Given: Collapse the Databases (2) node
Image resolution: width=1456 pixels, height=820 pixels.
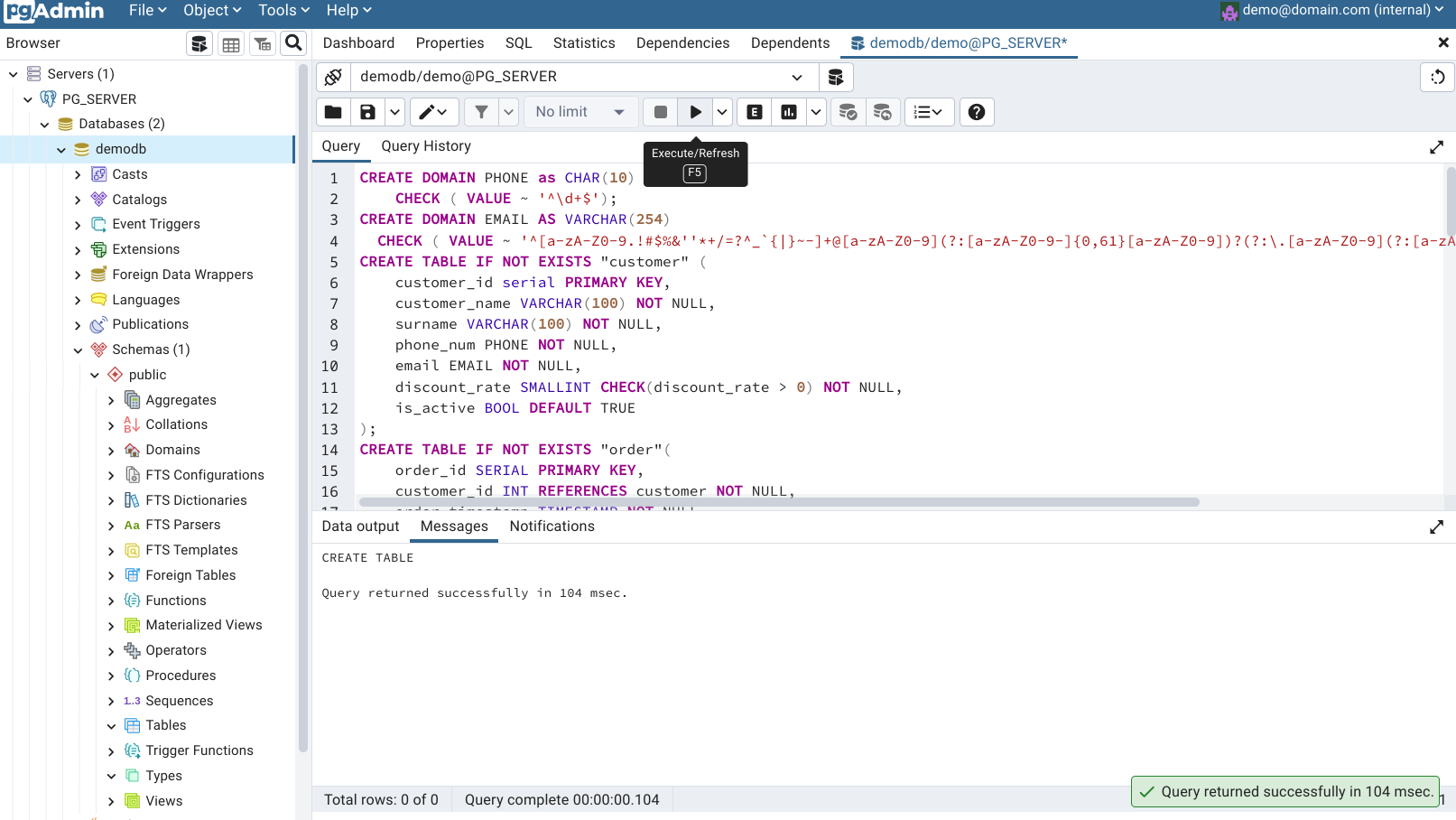Looking at the screenshot, I should (44, 125).
